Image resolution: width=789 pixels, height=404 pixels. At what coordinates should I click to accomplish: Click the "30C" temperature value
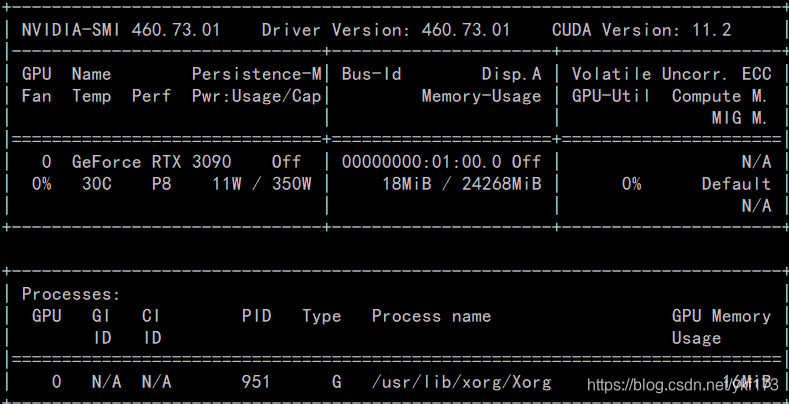pos(96,184)
